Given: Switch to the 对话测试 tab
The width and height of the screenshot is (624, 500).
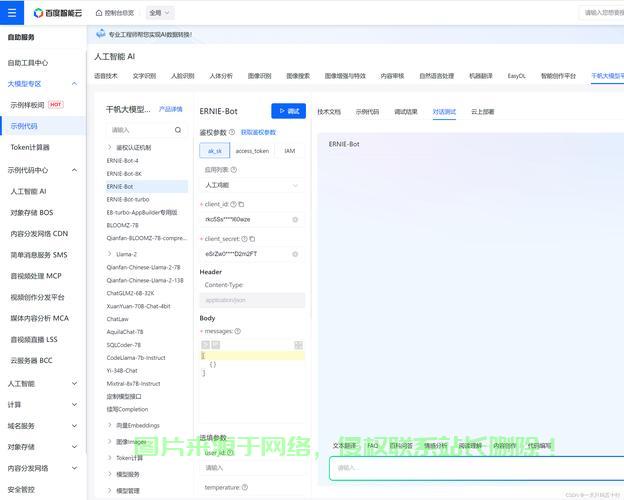Looking at the screenshot, I should (x=444, y=111).
